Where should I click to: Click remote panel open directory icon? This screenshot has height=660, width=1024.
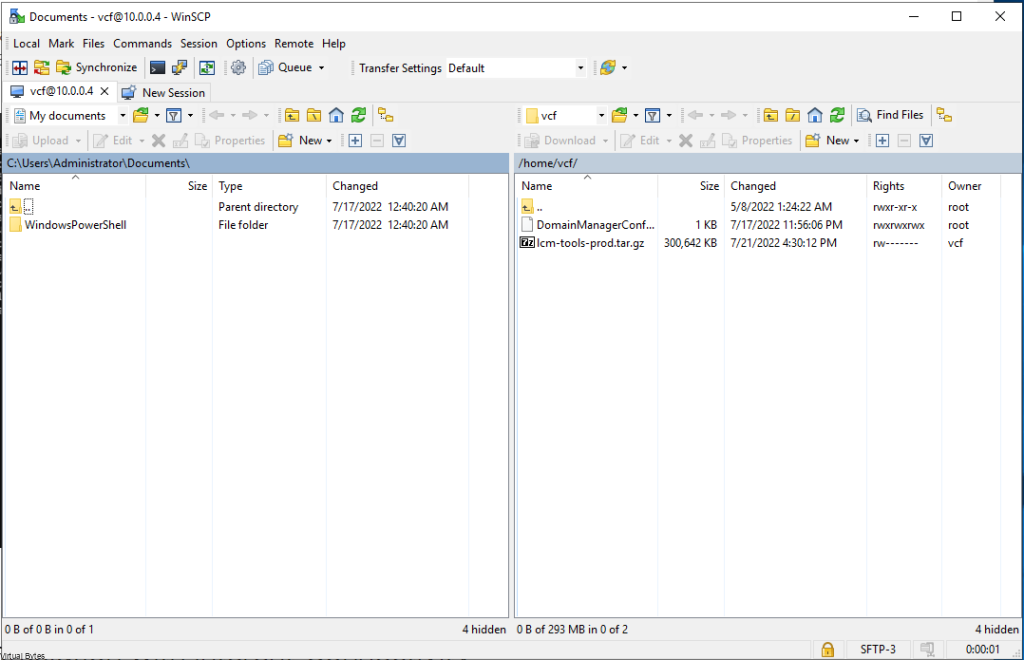coord(620,116)
